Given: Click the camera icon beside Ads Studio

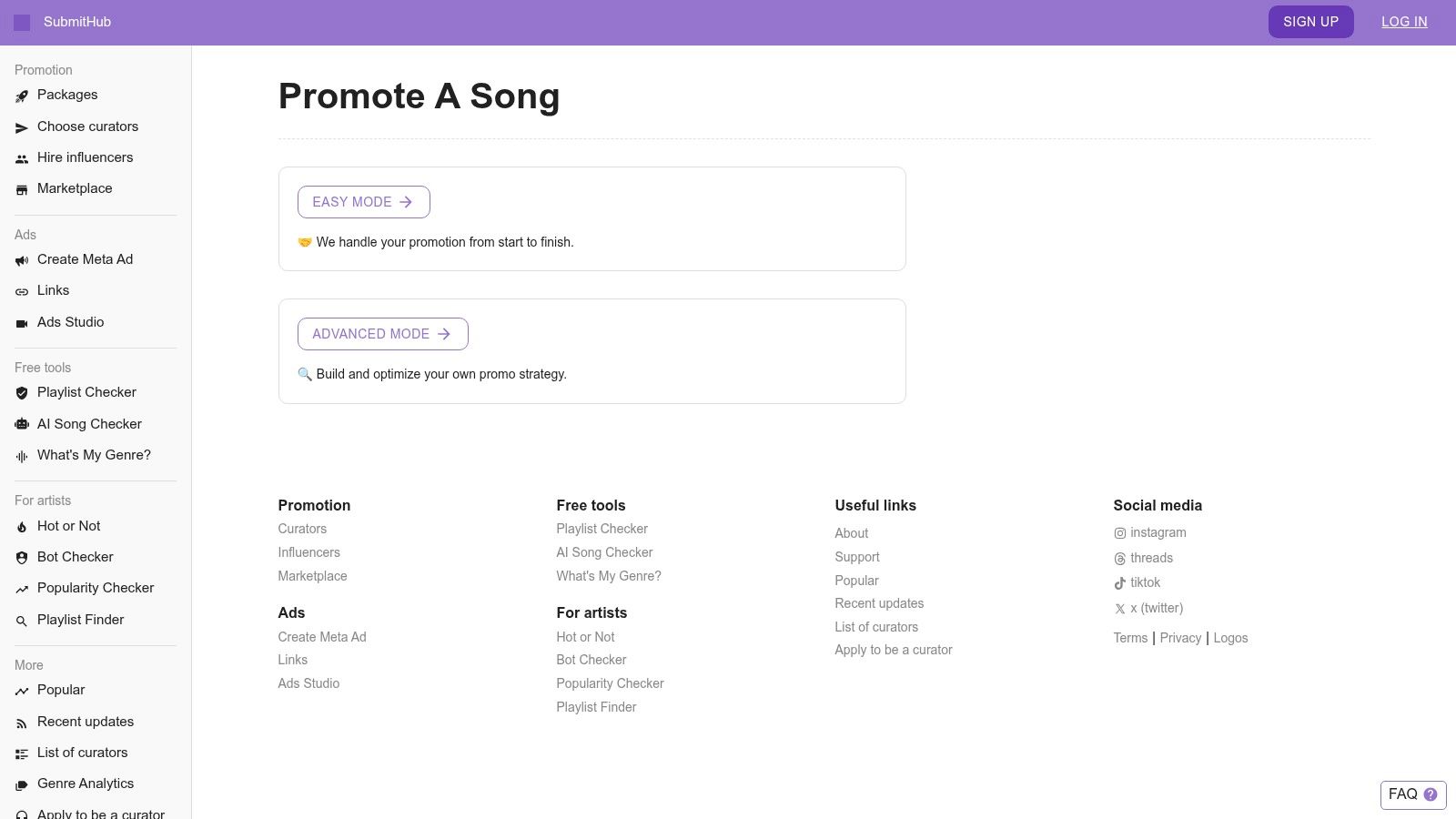Looking at the screenshot, I should pyautogui.click(x=22, y=323).
